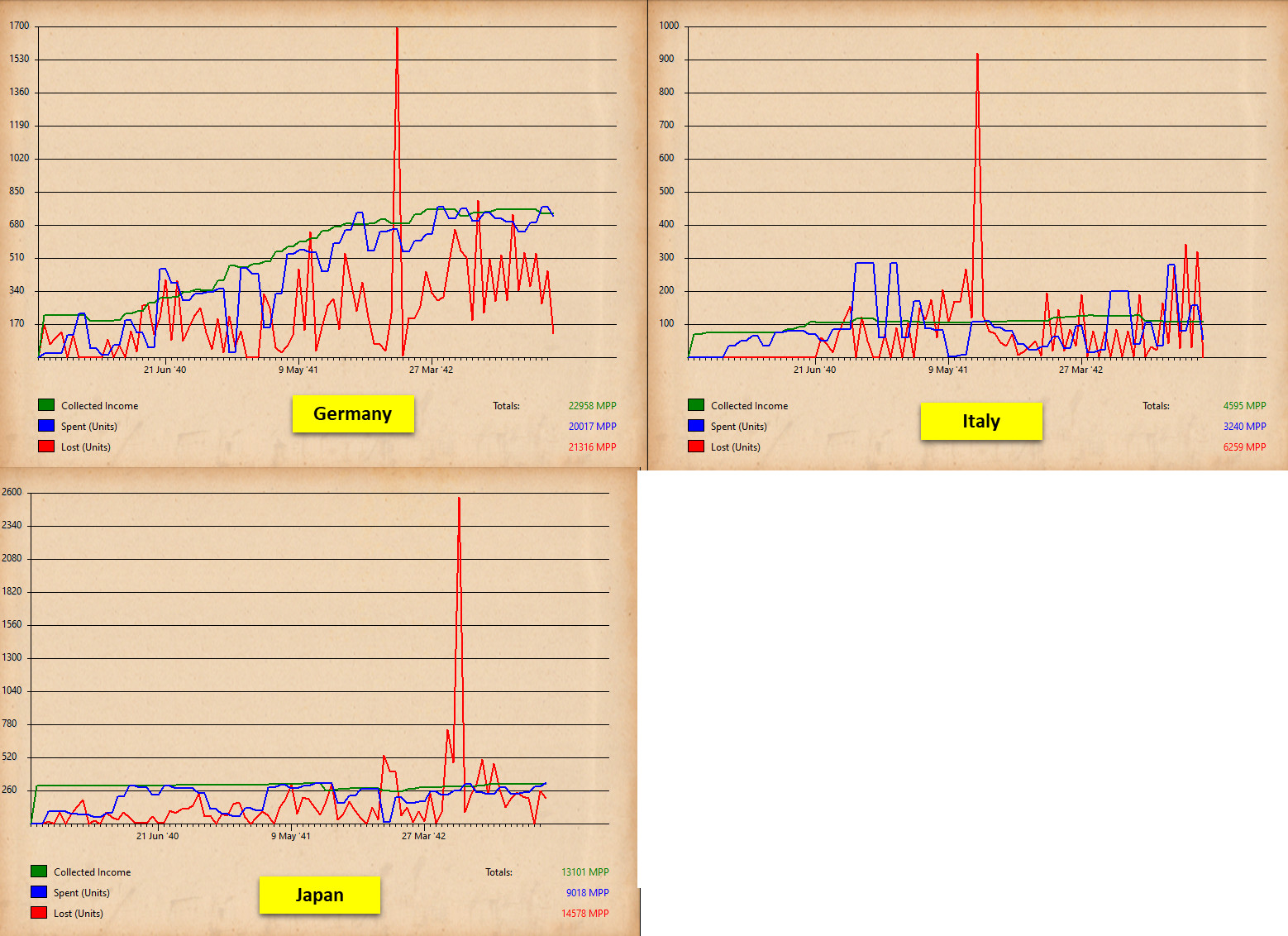Click the 'Totals:' label in Italy chart

[1157, 406]
